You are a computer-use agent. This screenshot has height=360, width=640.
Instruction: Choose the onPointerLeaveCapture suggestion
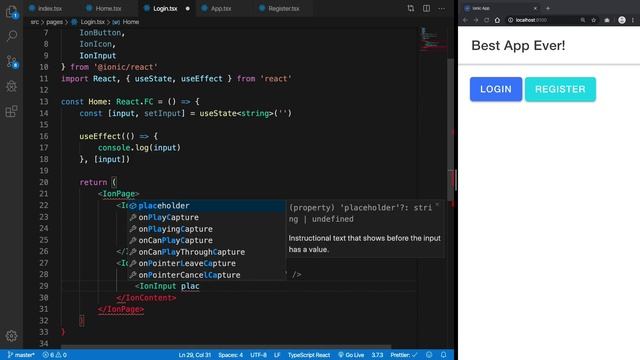click(x=207, y=263)
